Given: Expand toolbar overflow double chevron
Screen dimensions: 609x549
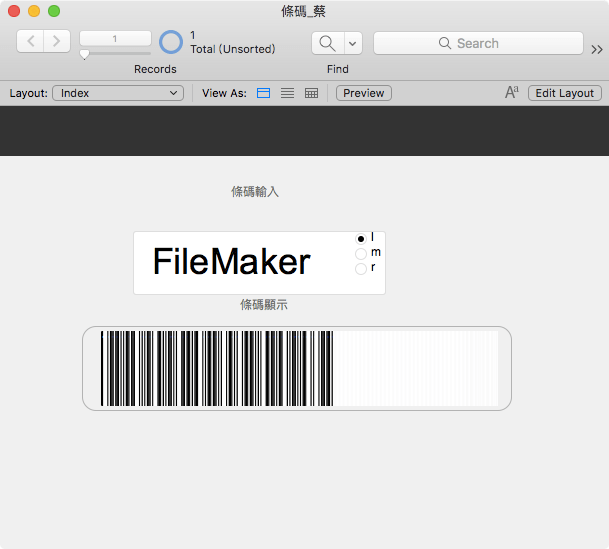Looking at the screenshot, I should 597,49.
